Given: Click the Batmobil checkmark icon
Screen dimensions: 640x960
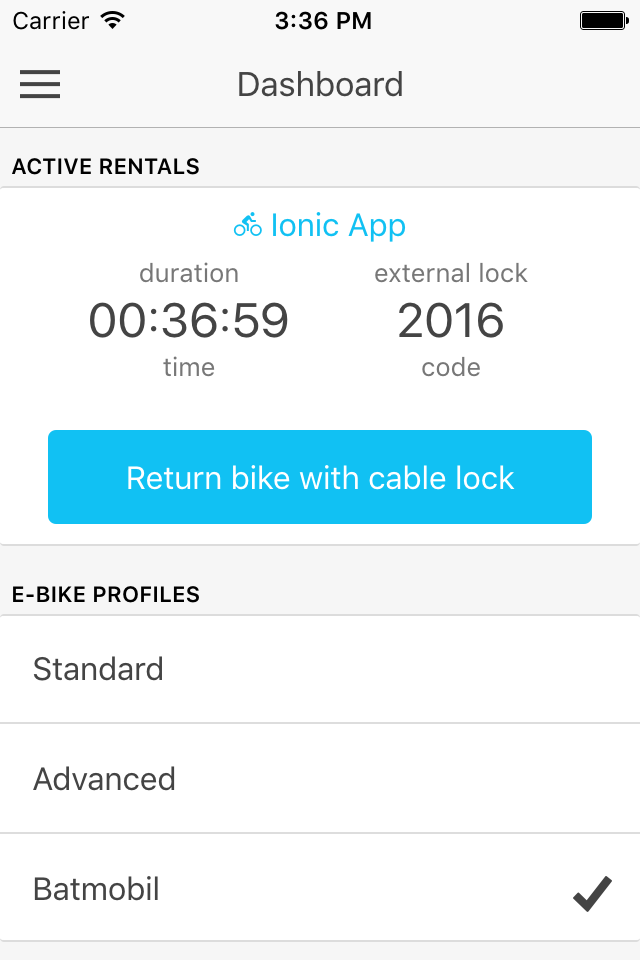Looking at the screenshot, I should coord(592,893).
